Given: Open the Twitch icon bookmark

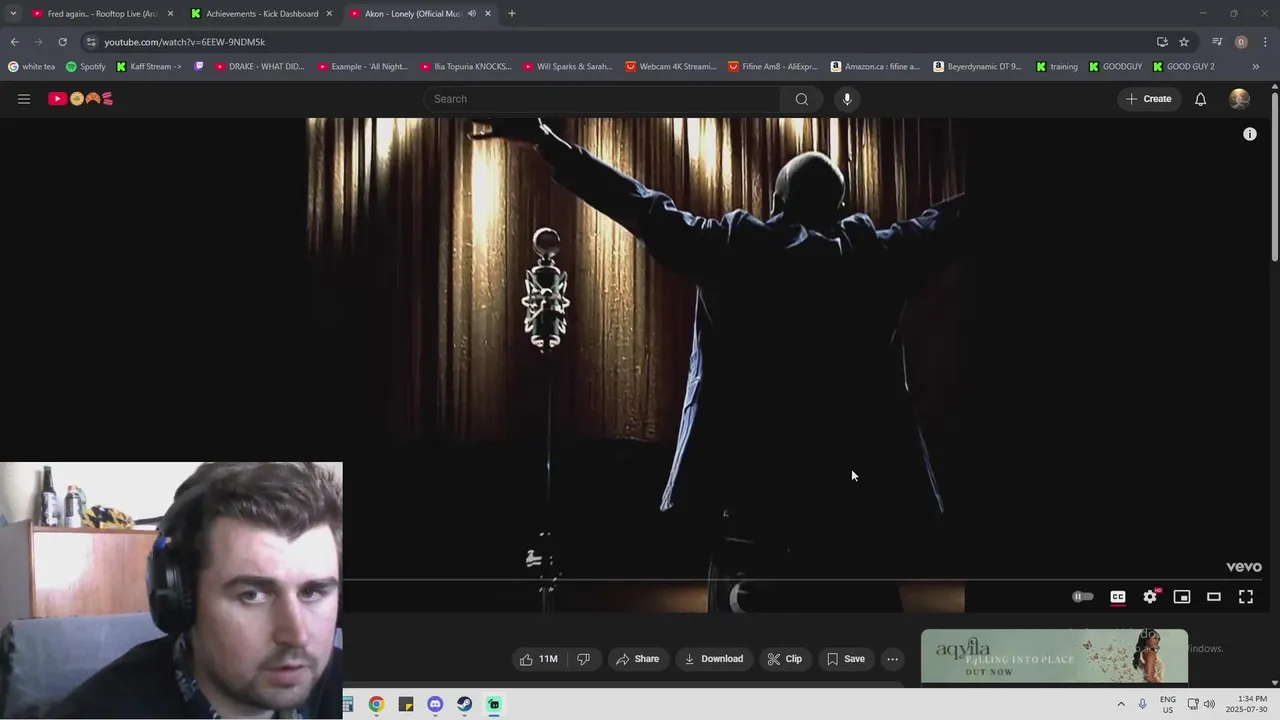Looking at the screenshot, I should (199, 67).
